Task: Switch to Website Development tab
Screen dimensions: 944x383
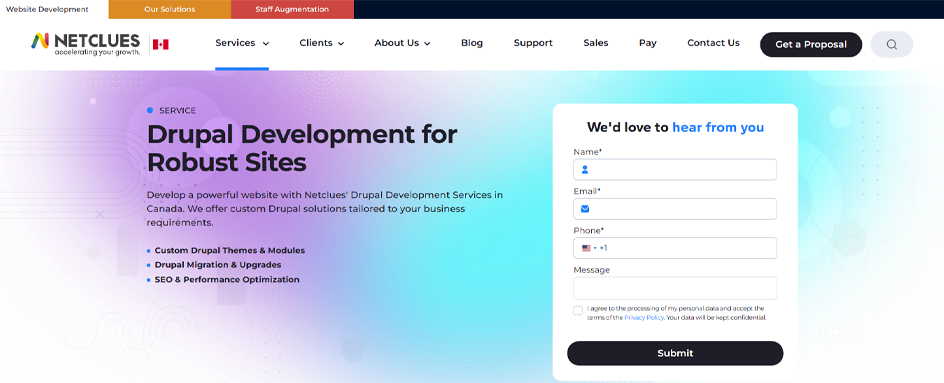Action: 47,10
